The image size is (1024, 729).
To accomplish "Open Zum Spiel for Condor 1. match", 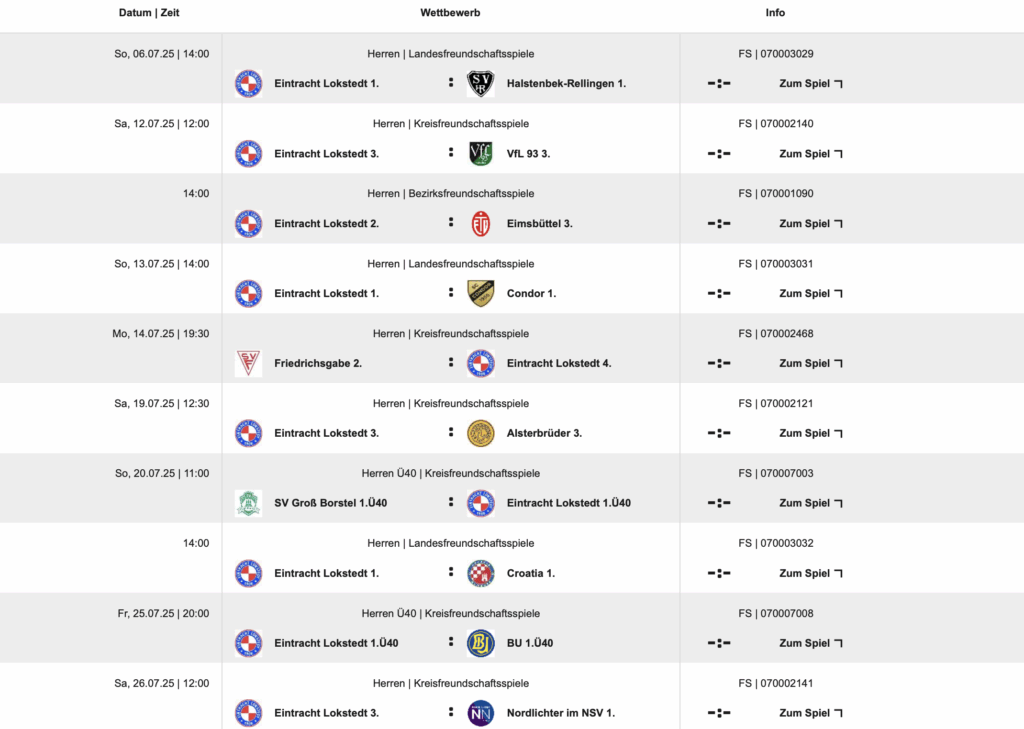I will 810,293.
